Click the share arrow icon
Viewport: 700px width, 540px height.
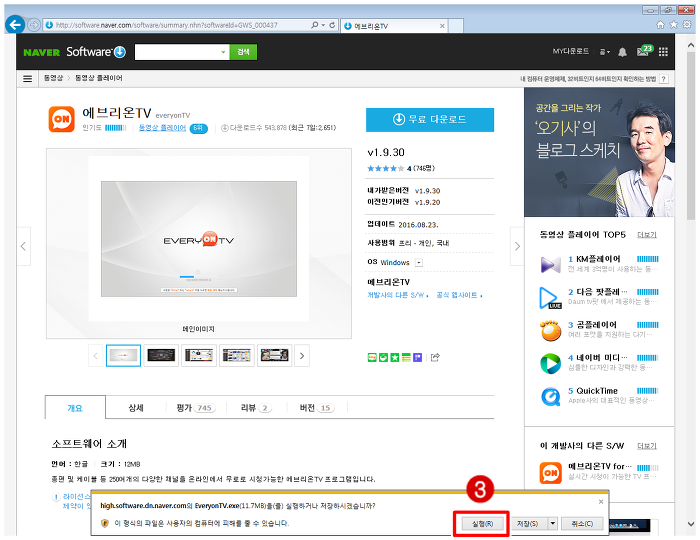tap(435, 357)
